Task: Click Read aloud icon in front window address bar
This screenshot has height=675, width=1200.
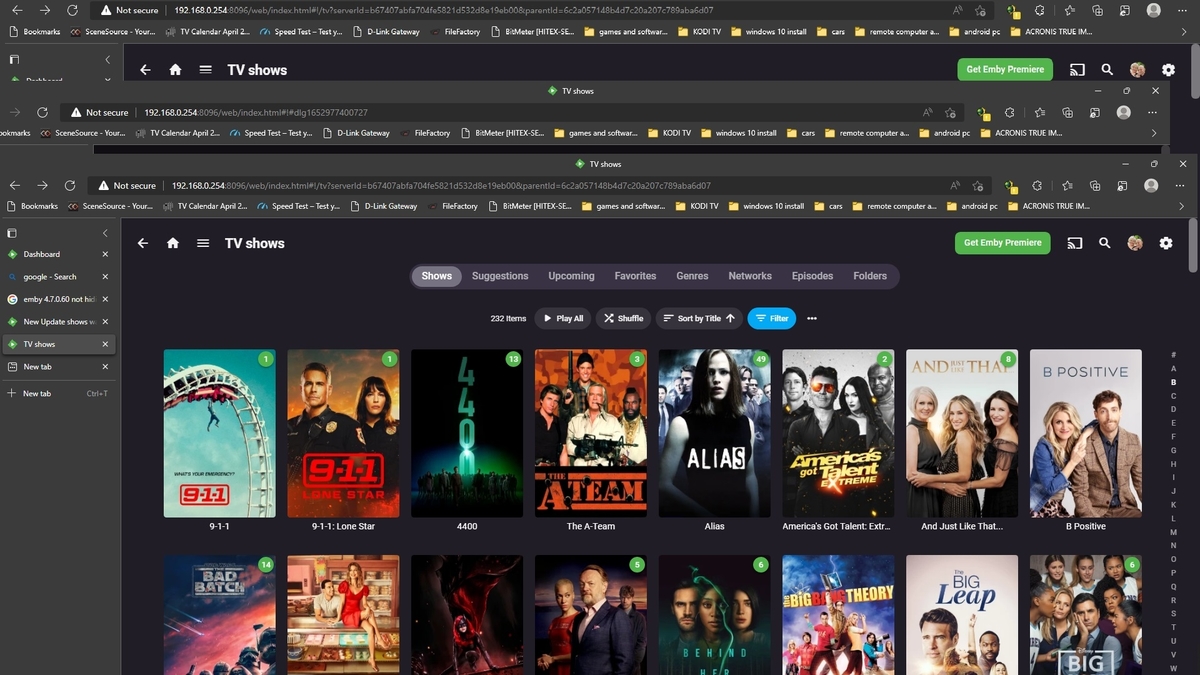Action: click(955, 185)
